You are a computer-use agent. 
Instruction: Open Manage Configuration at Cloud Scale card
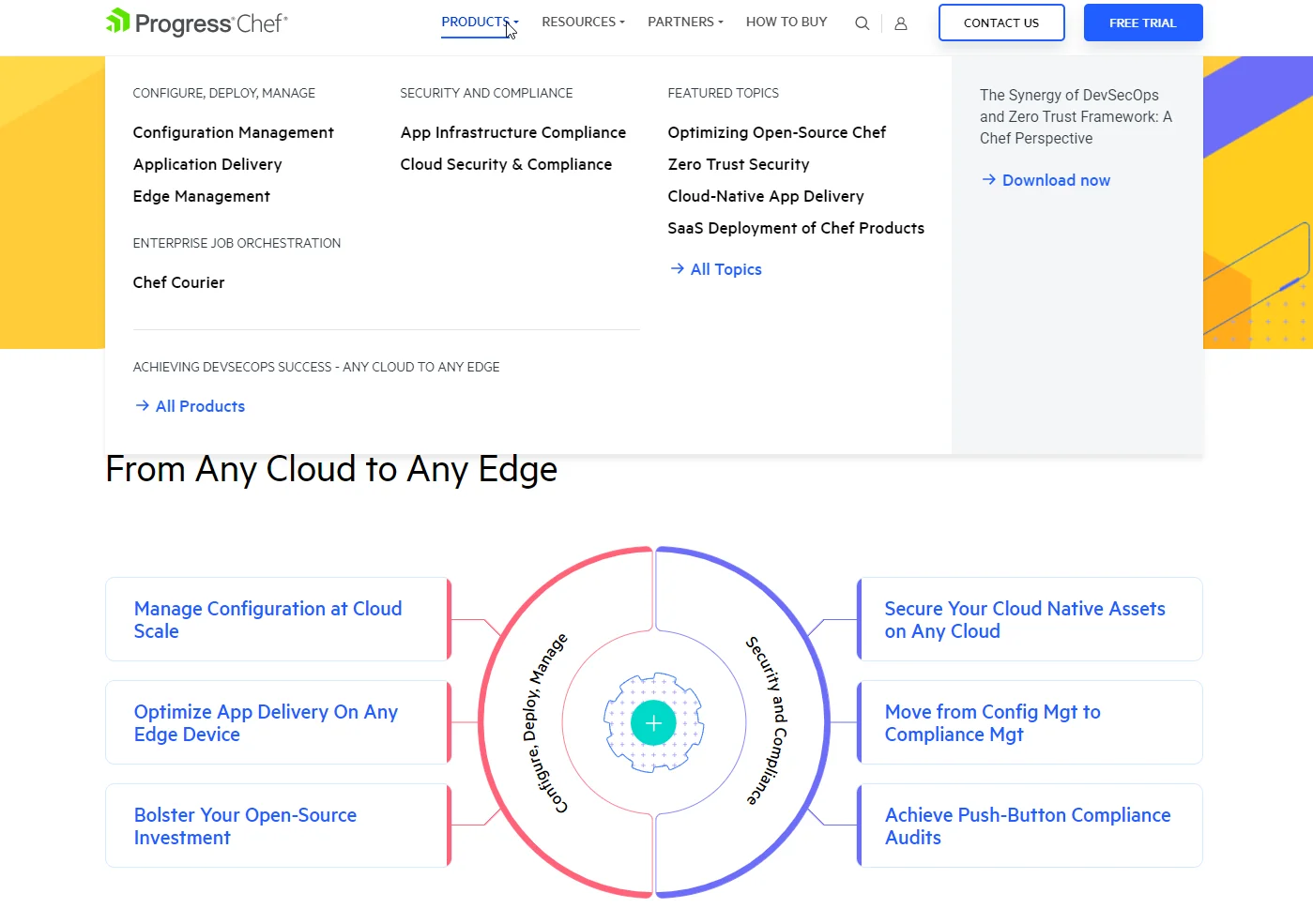point(278,619)
